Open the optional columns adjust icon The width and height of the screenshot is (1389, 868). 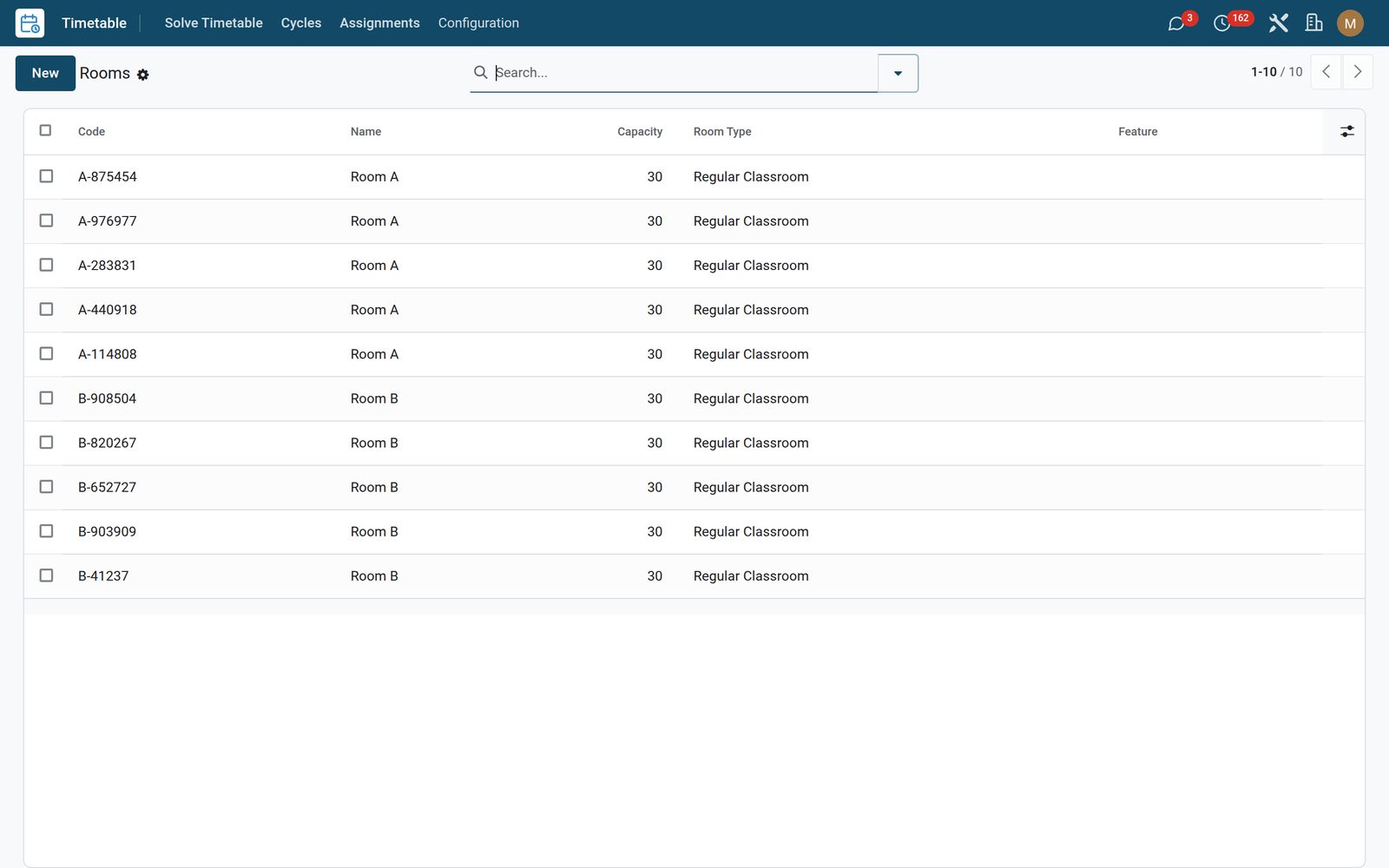click(x=1346, y=131)
